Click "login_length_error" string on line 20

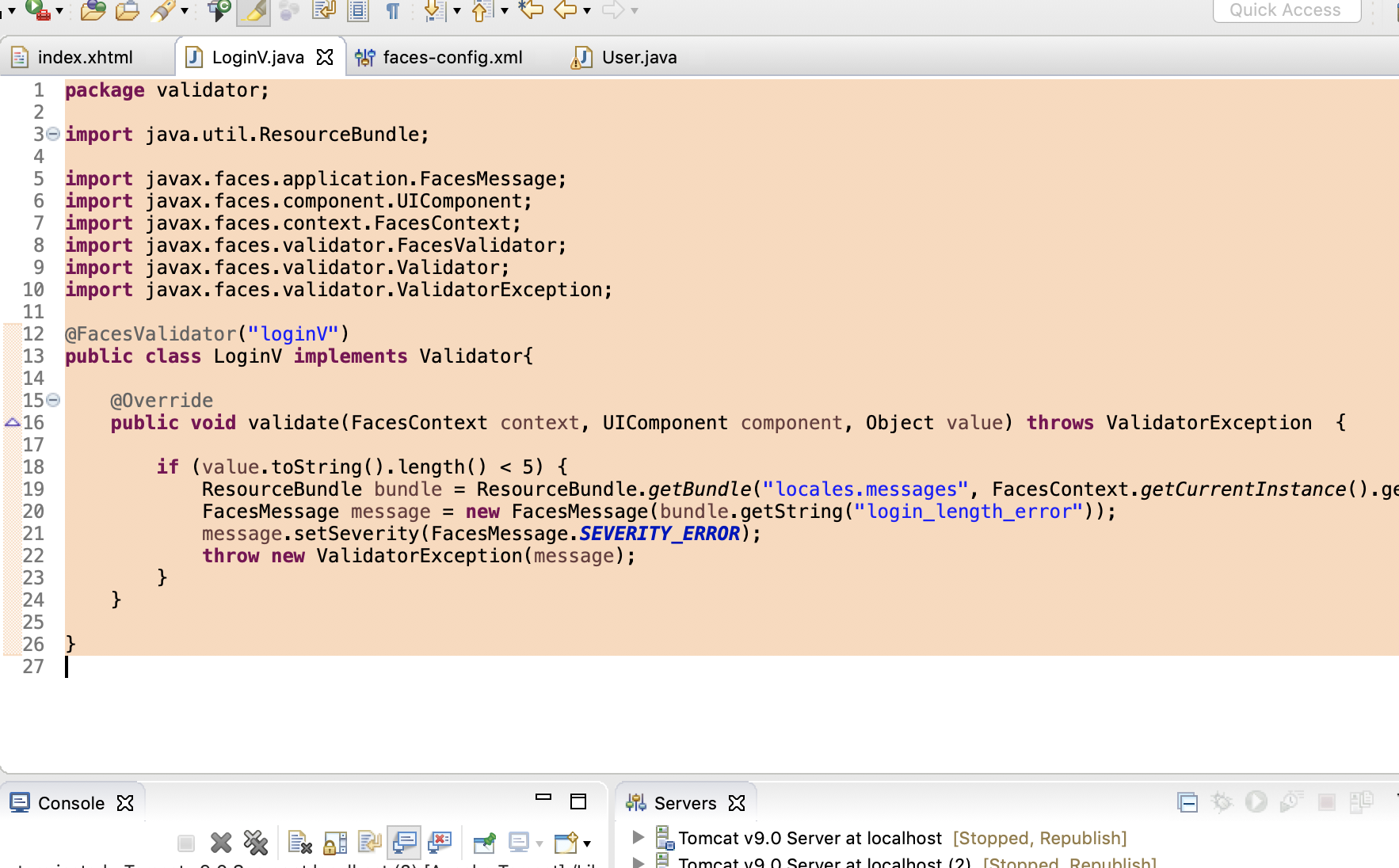click(968, 512)
